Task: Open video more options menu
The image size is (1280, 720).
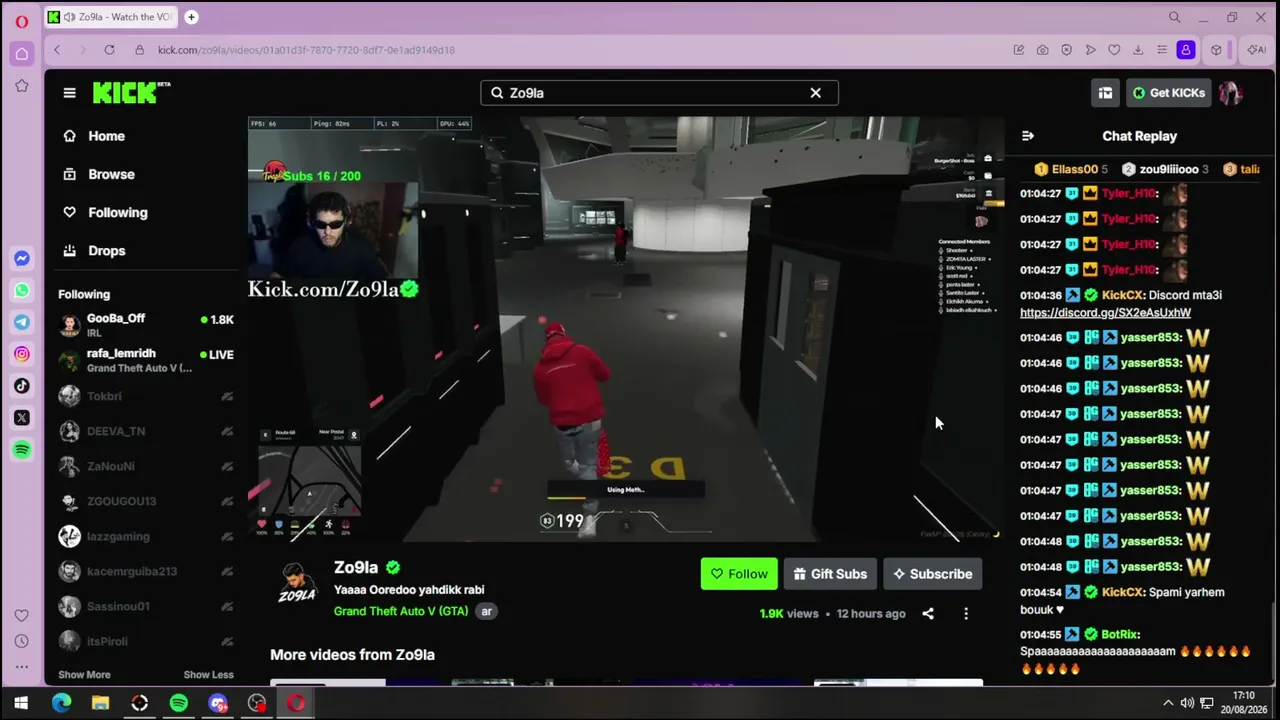Action: click(x=966, y=614)
